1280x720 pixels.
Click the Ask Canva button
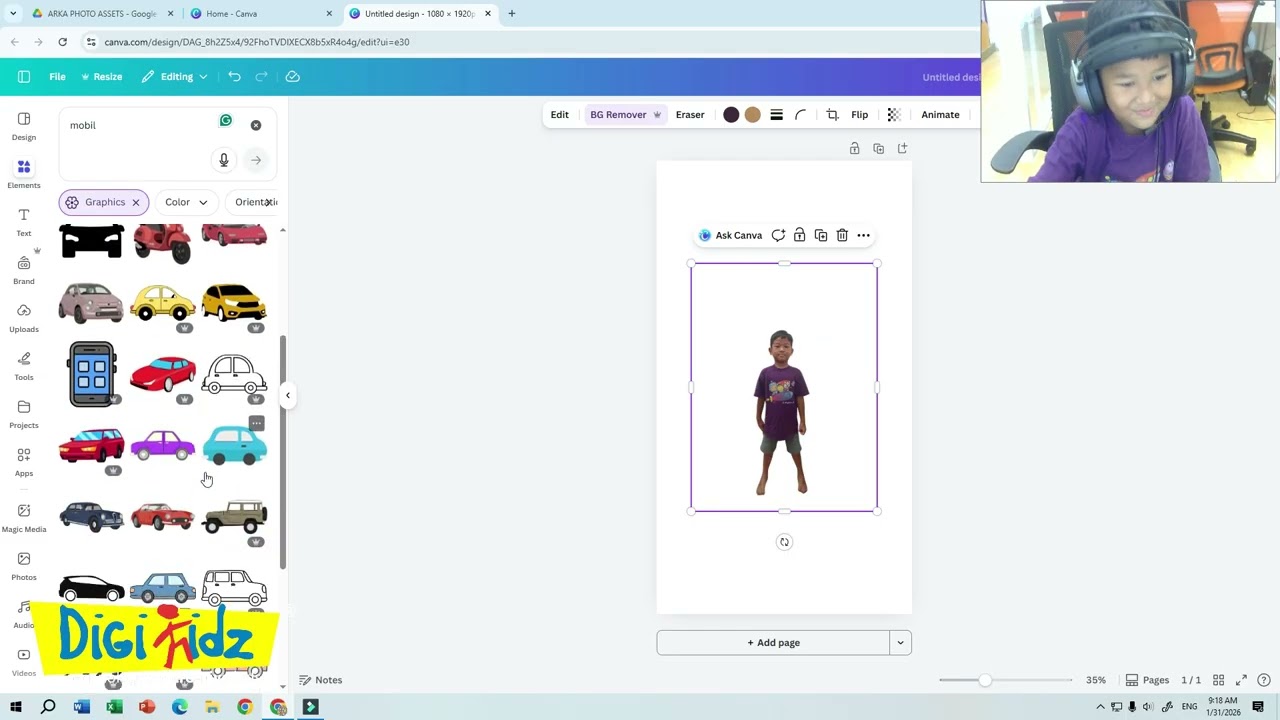(x=730, y=235)
